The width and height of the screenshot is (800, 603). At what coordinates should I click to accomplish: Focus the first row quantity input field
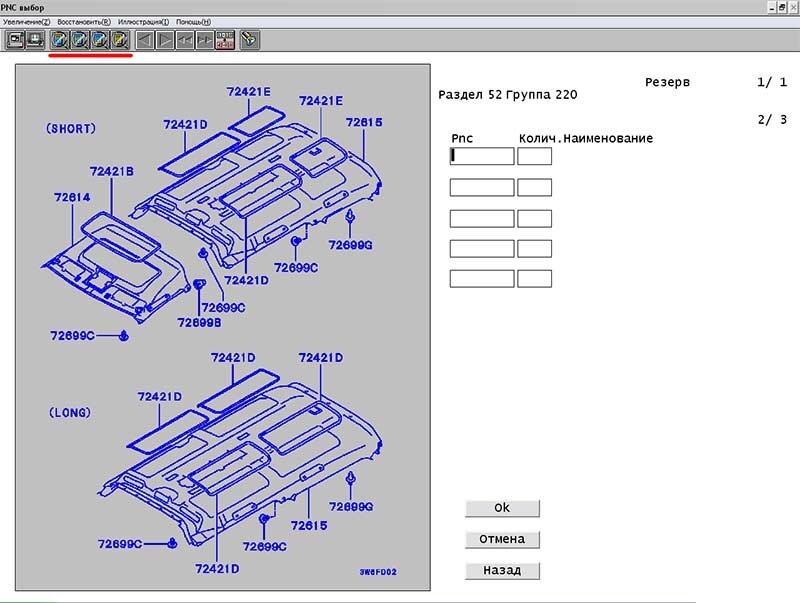click(x=534, y=156)
